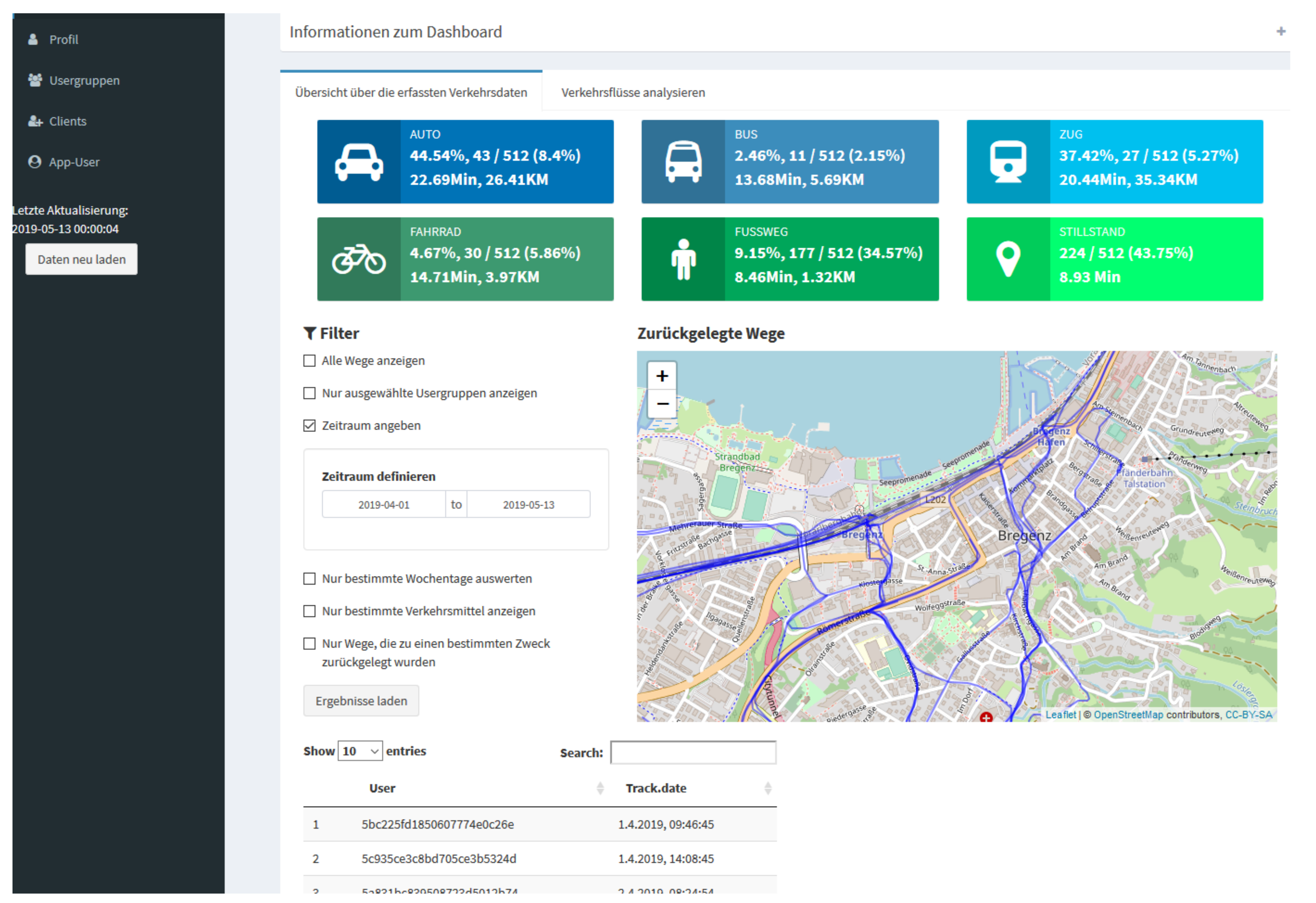Click the pedestrian icon on FUSSWEG card

[x=683, y=259]
